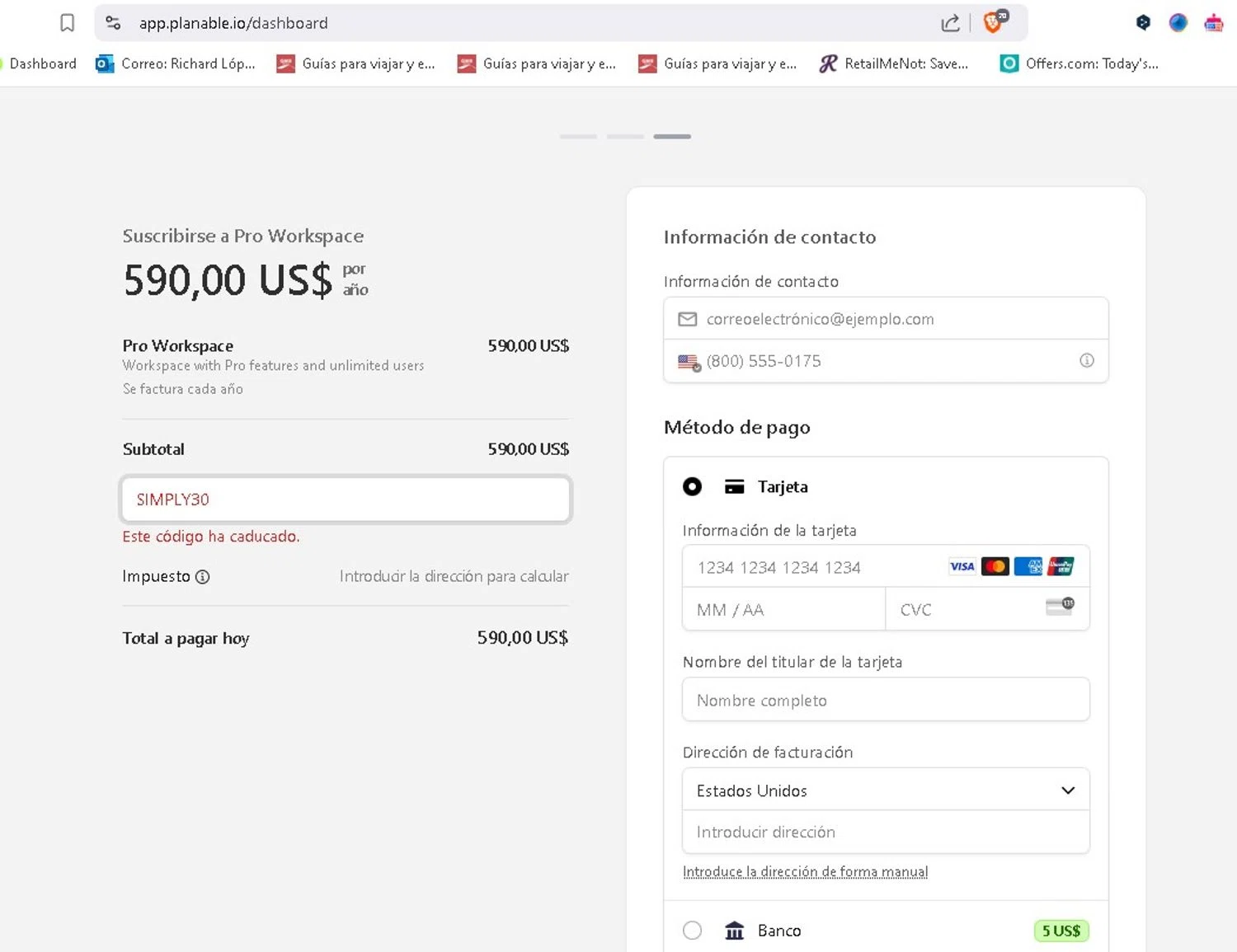Click the bookmark icon beside the address bar
Screen dimensions: 1237x952
[68, 23]
